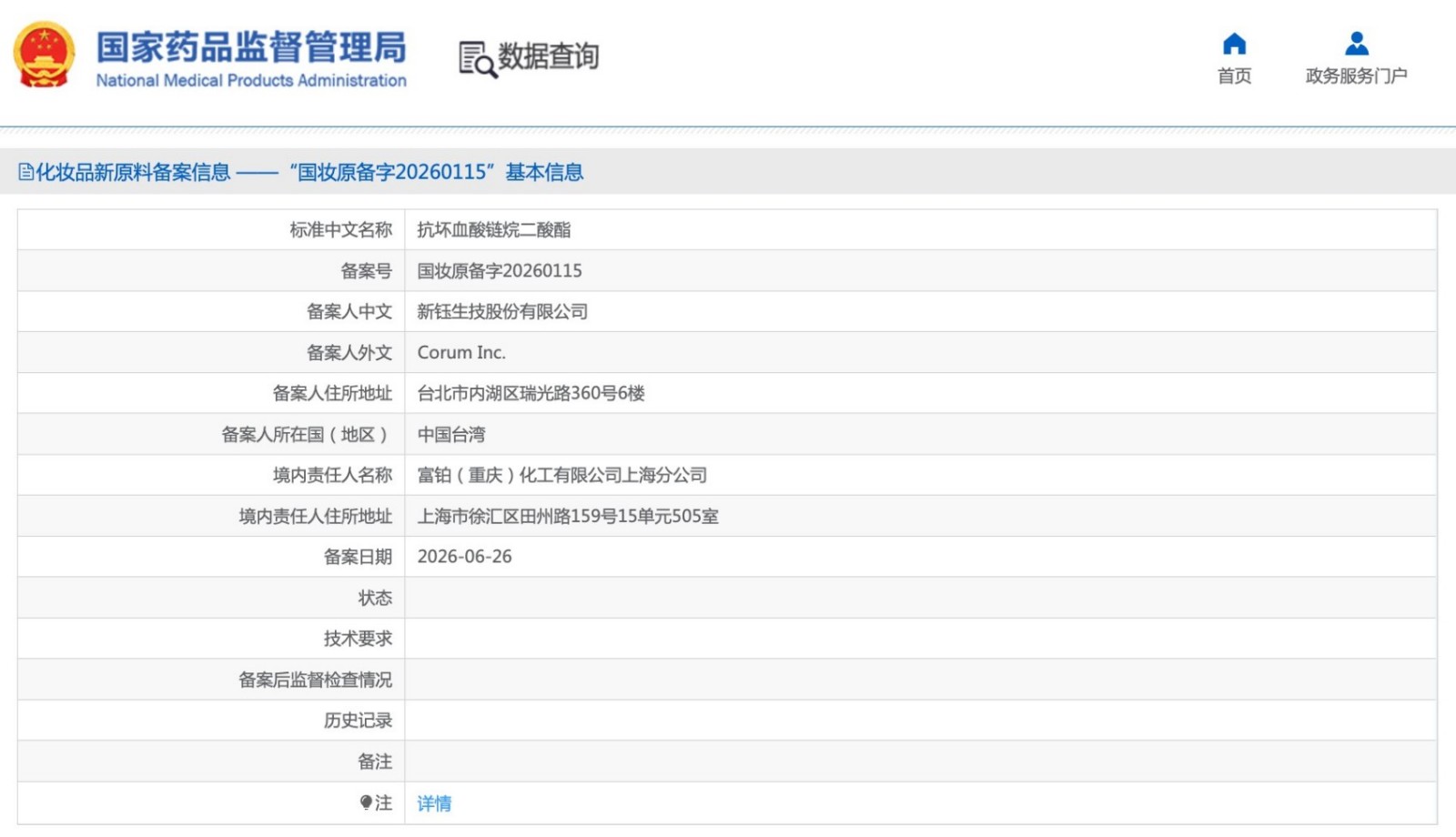Screen dimensions: 1456x837
Task: Open the 政务服务门户 user portal icon
Action: [1356, 44]
